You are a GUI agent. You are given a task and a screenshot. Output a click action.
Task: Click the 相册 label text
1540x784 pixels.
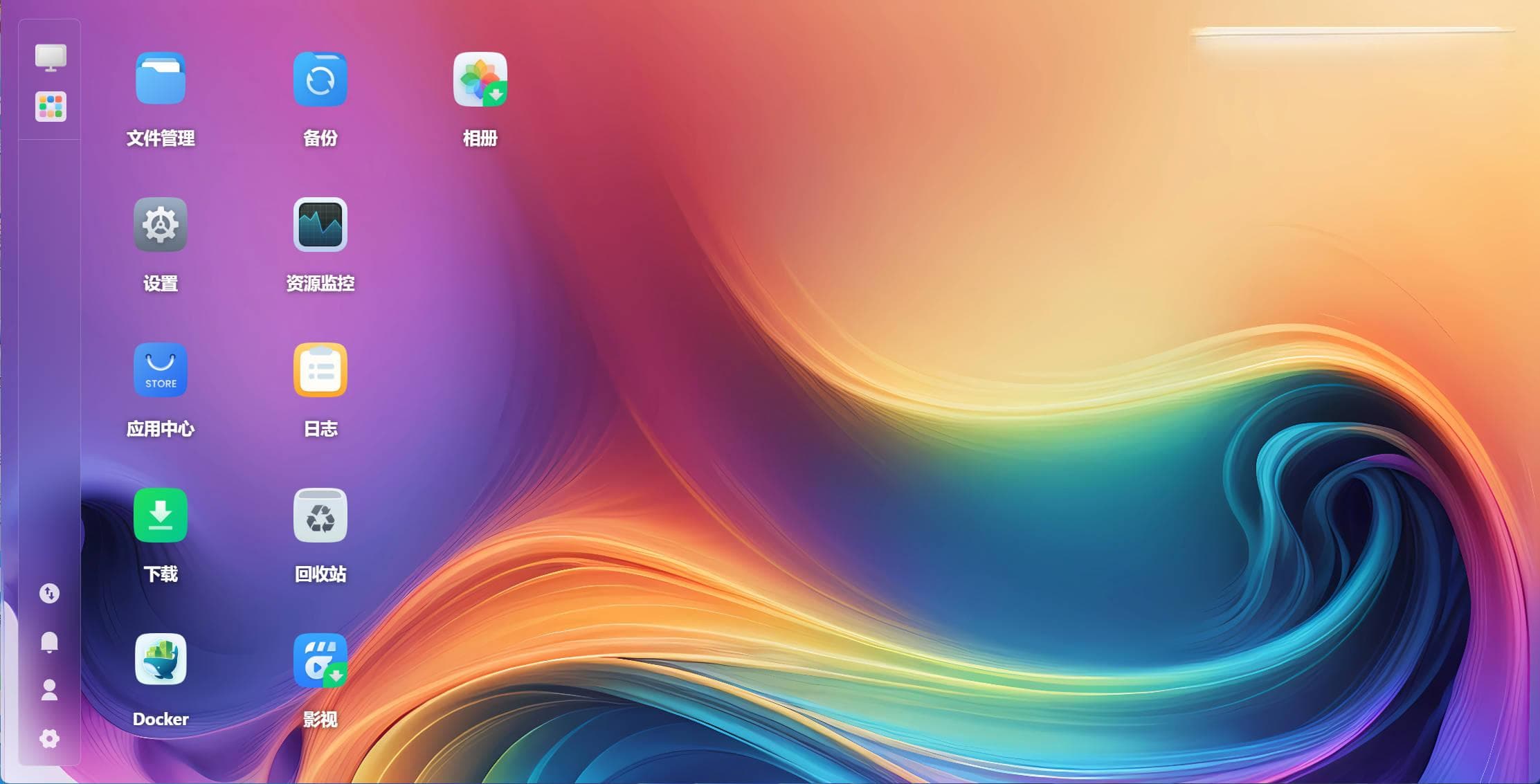click(480, 138)
